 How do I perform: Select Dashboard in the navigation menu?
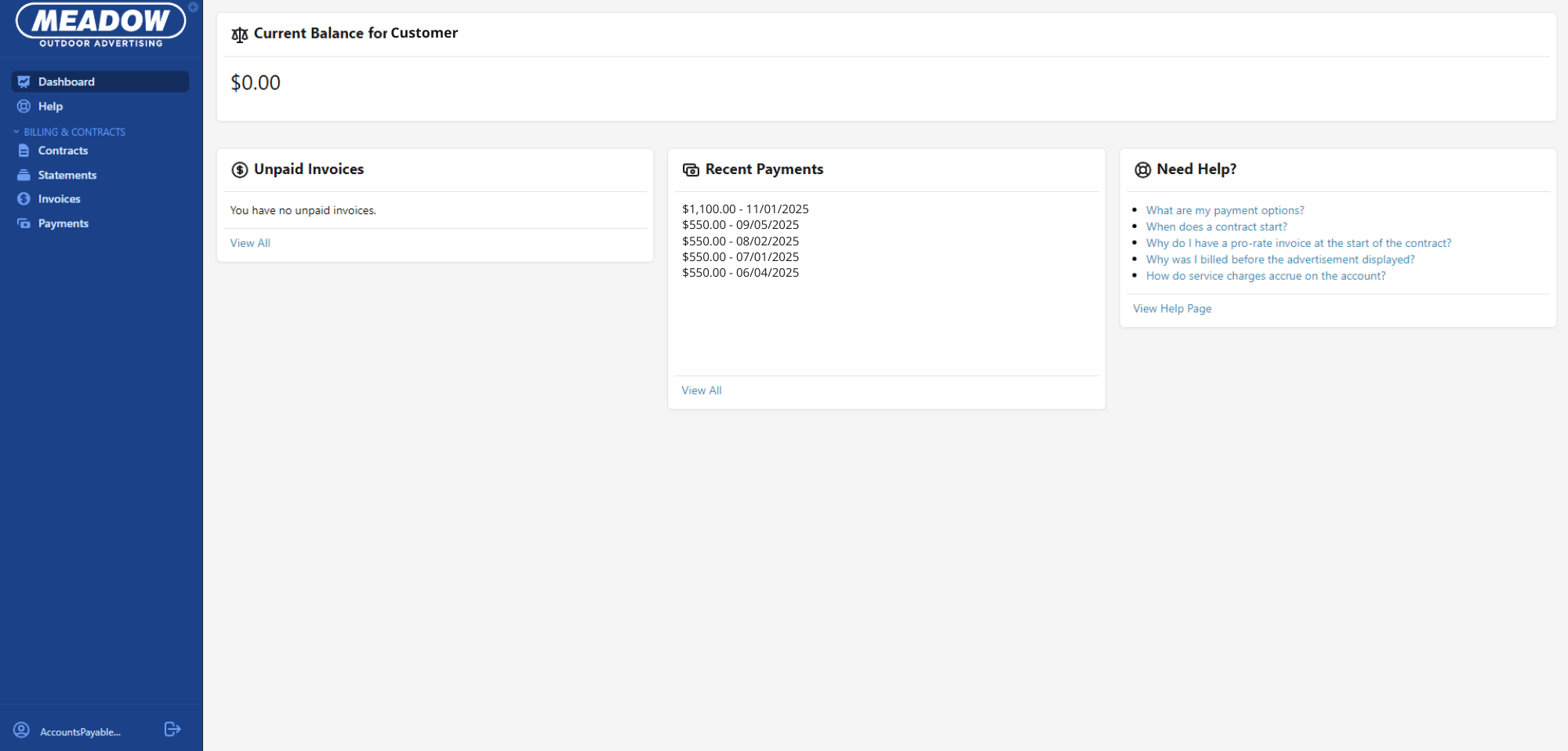click(67, 81)
